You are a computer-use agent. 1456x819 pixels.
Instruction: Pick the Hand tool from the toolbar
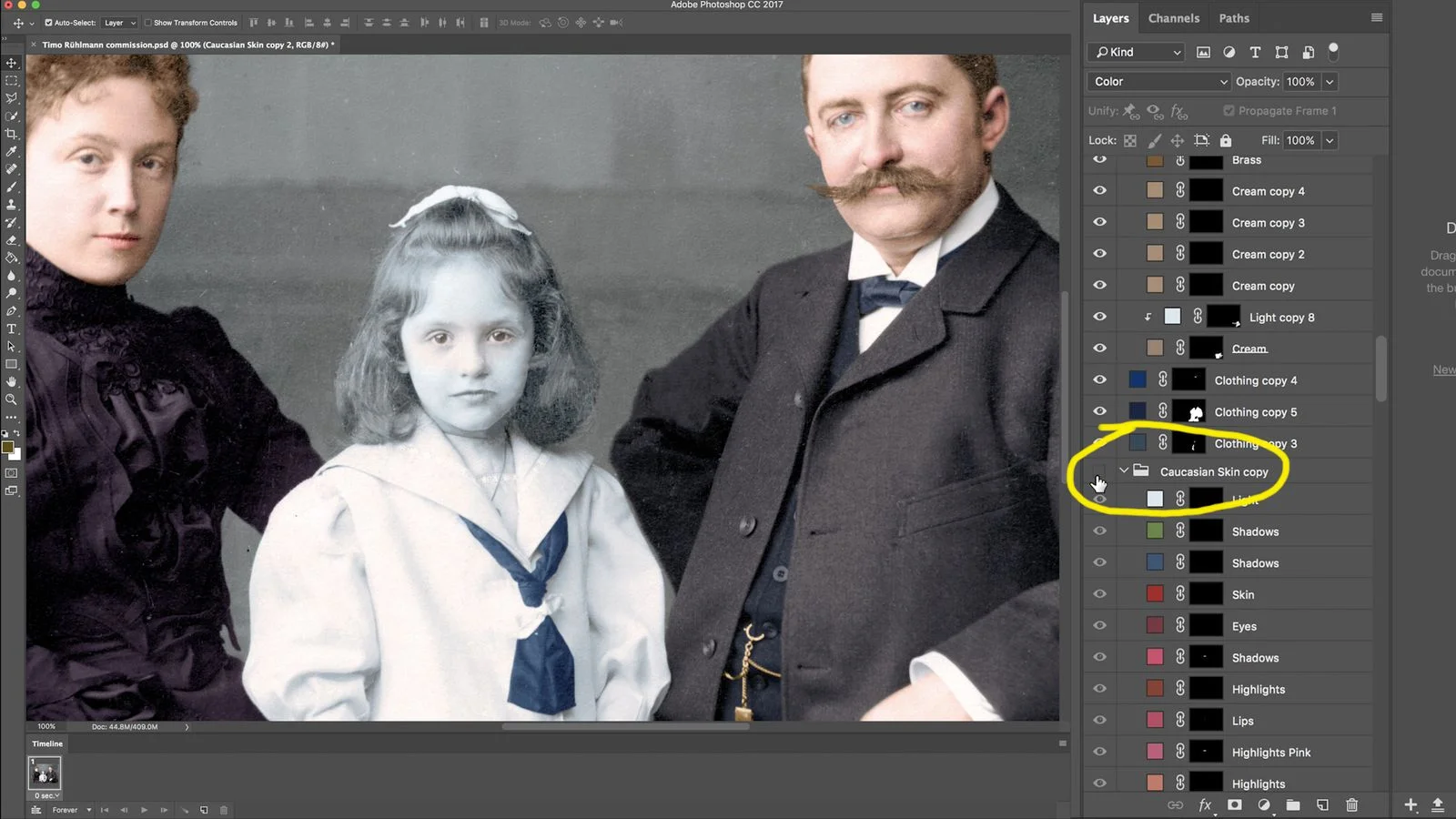12,381
